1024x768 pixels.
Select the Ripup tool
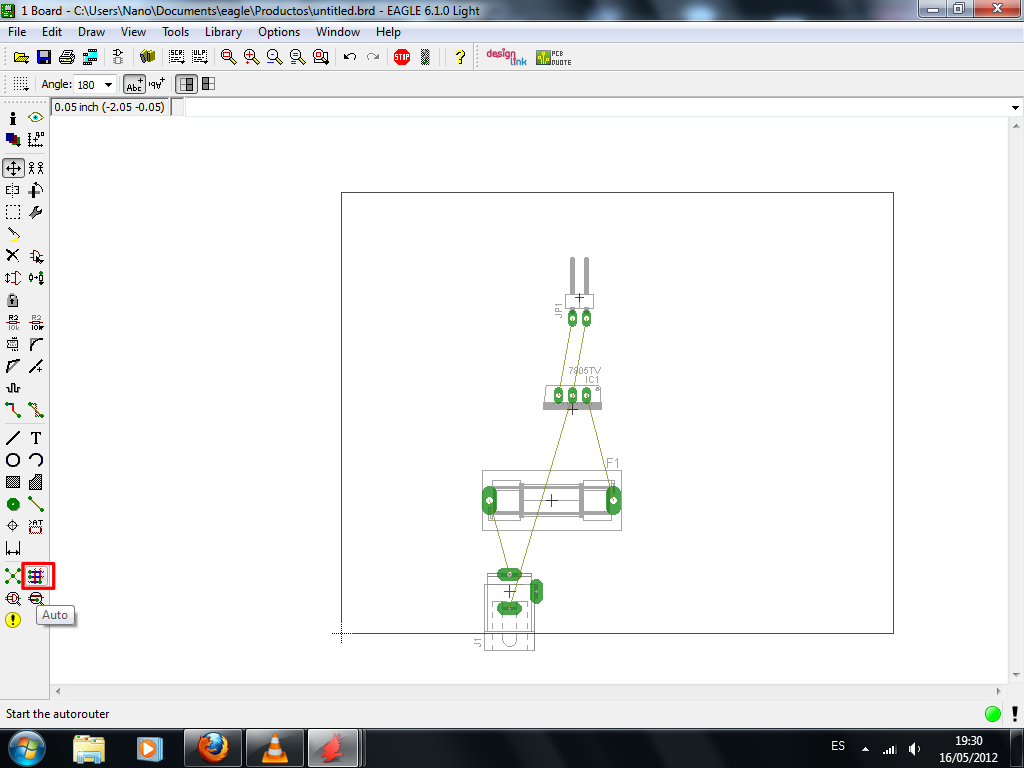tap(36, 410)
